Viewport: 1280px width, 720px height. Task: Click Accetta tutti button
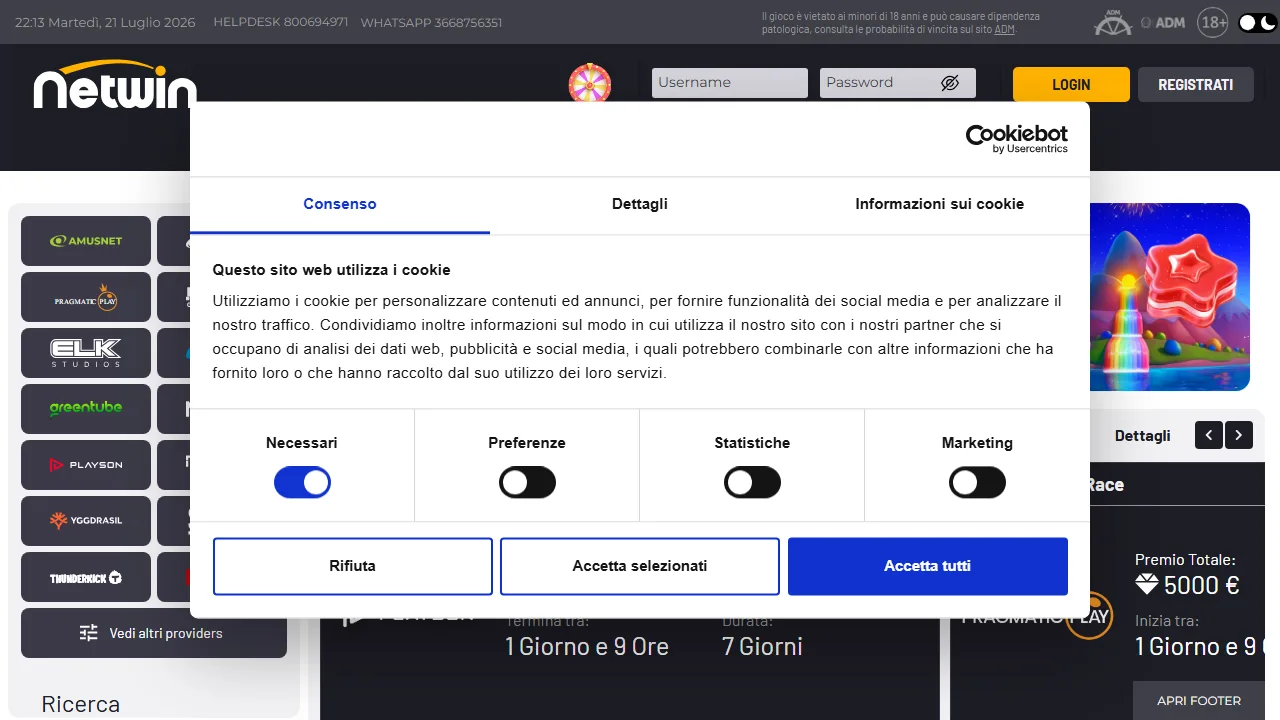click(x=928, y=566)
